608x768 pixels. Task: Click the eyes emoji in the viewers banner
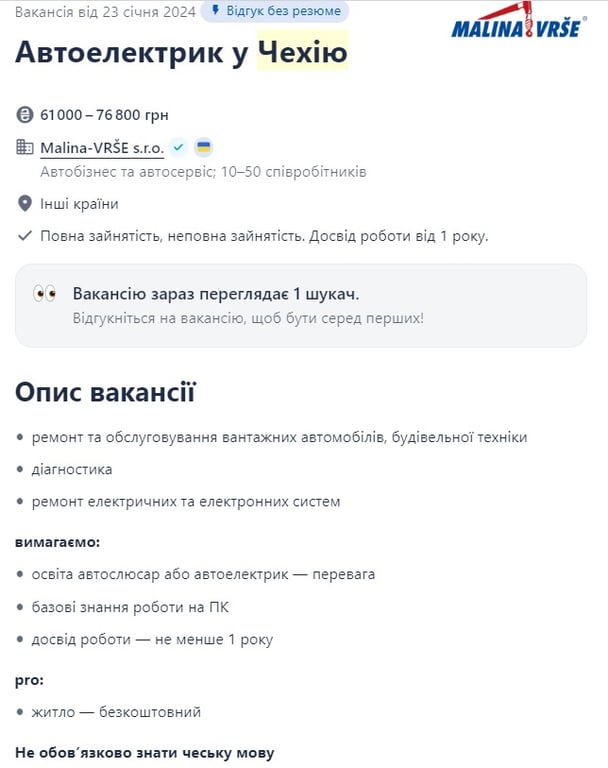(44, 294)
